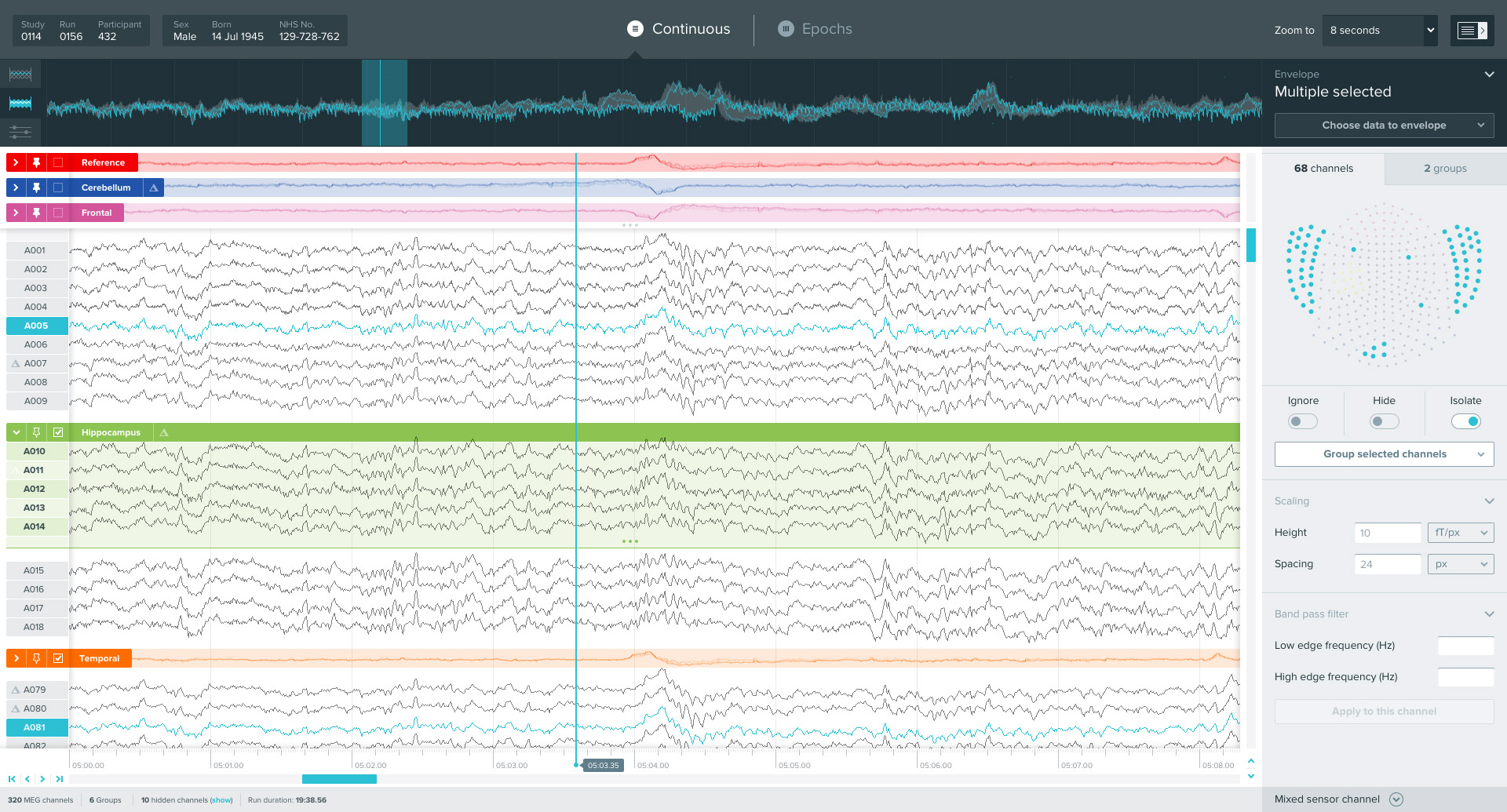The height and width of the screenshot is (812, 1507).
Task: Collapse the Scaling section
Action: point(1489,501)
